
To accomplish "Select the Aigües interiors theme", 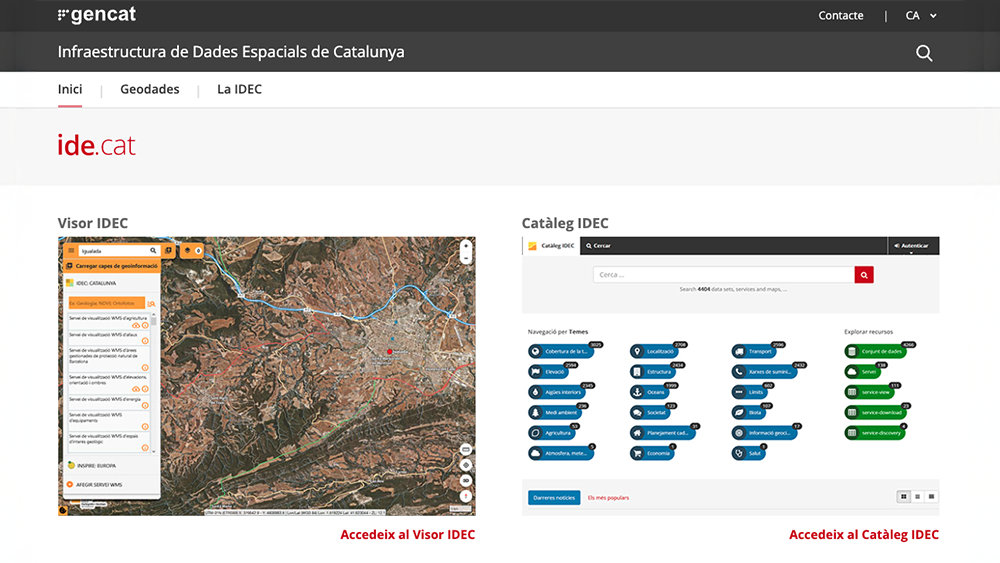I will click(x=557, y=392).
